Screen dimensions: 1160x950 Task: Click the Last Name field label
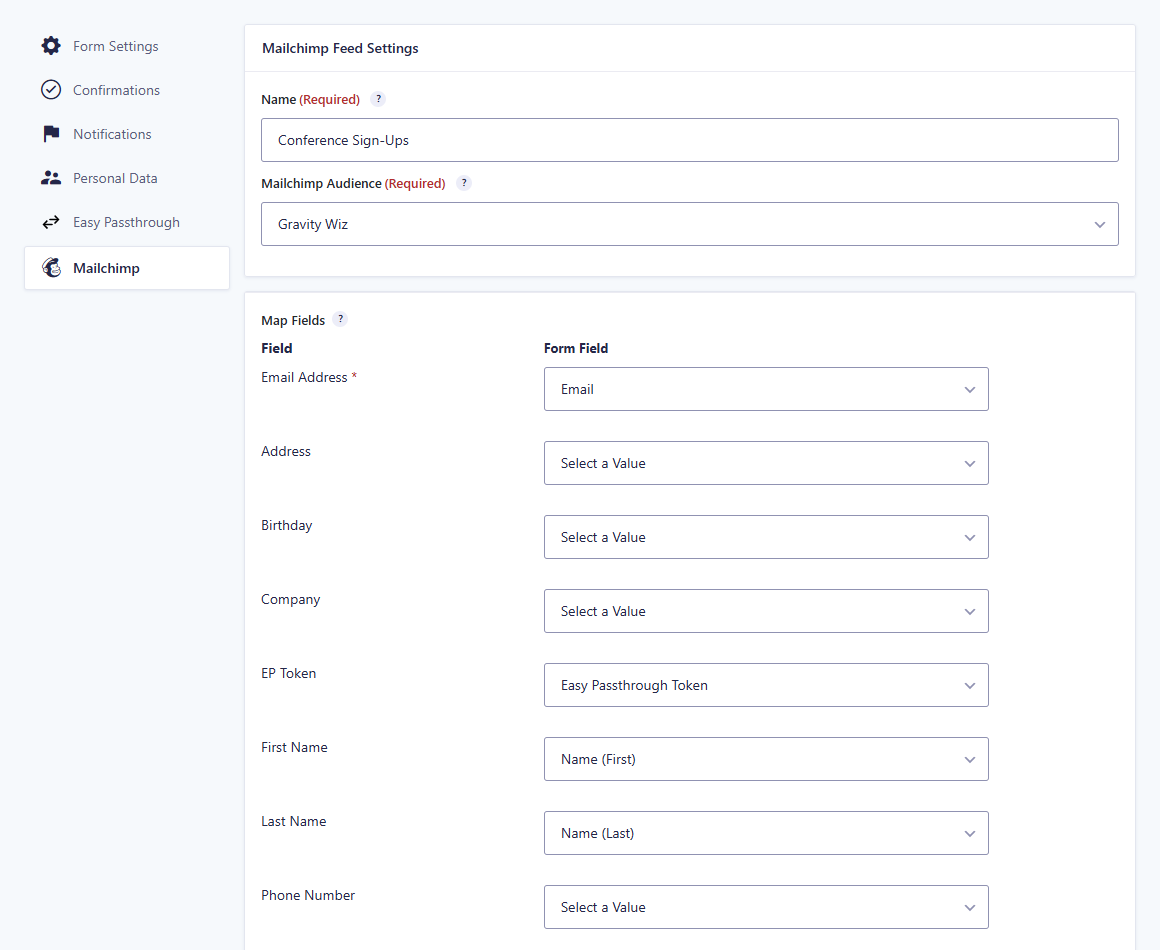click(294, 821)
